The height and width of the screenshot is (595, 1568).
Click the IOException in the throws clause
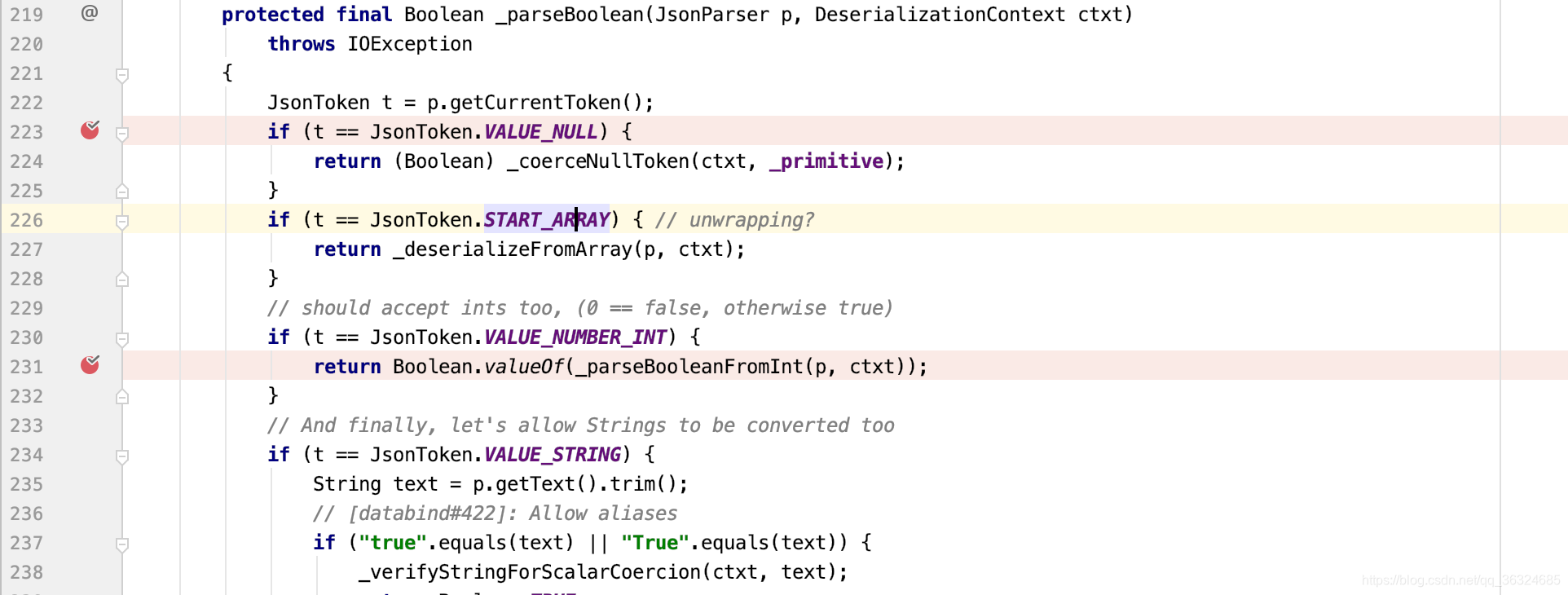pyautogui.click(x=410, y=44)
